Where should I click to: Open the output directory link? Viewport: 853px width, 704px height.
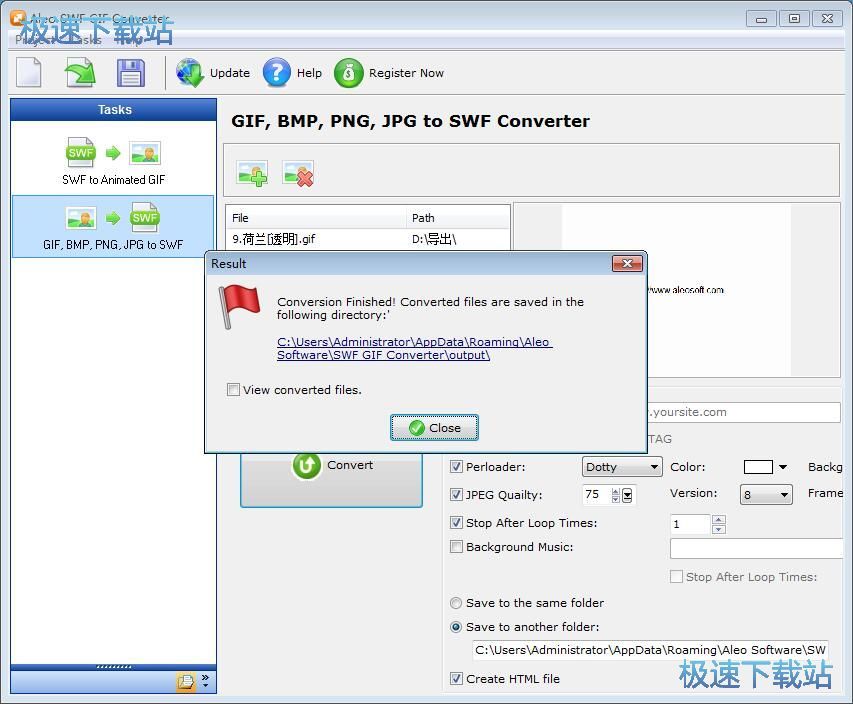[414, 348]
